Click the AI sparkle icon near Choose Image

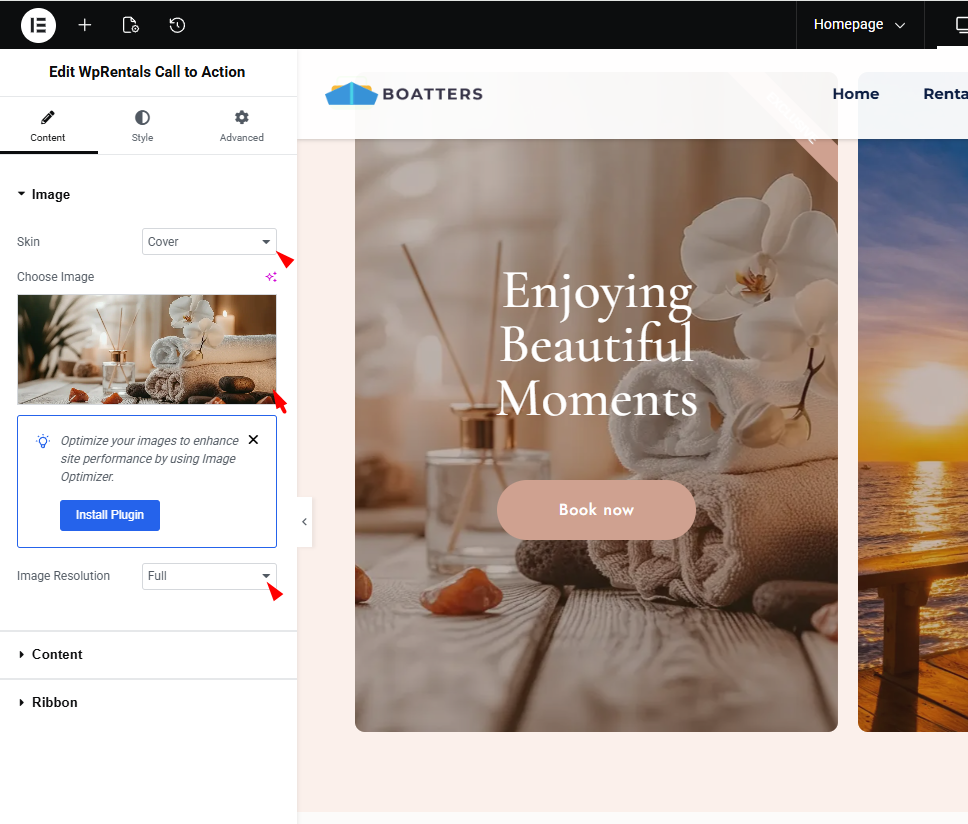[x=270, y=277]
